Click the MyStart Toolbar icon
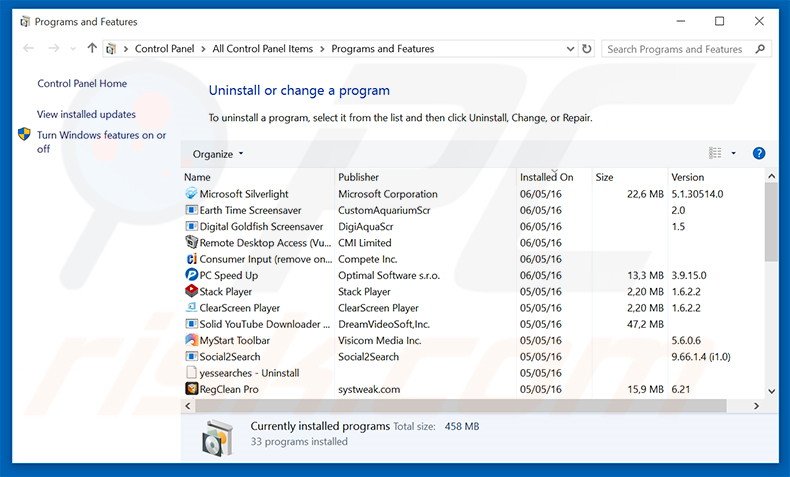790x477 pixels. pyautogui.click(x=191, y=340)
